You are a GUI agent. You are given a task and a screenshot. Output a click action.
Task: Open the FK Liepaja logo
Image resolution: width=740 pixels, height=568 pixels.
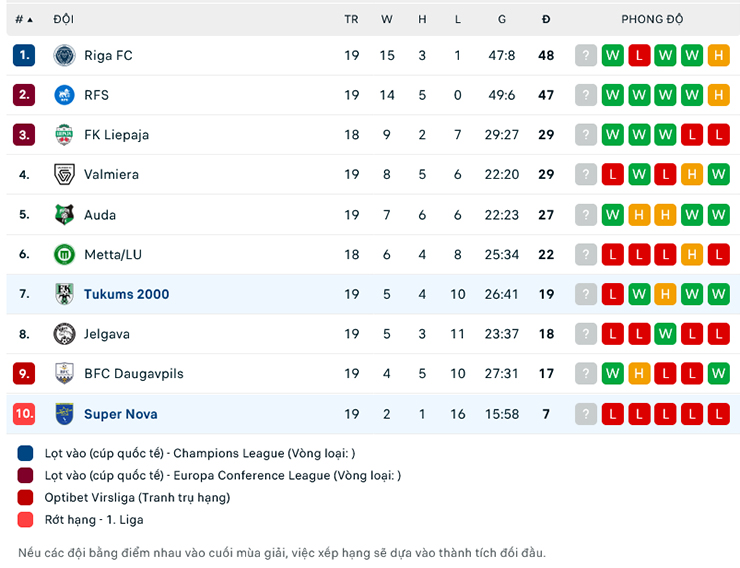(x=64, y=135)
